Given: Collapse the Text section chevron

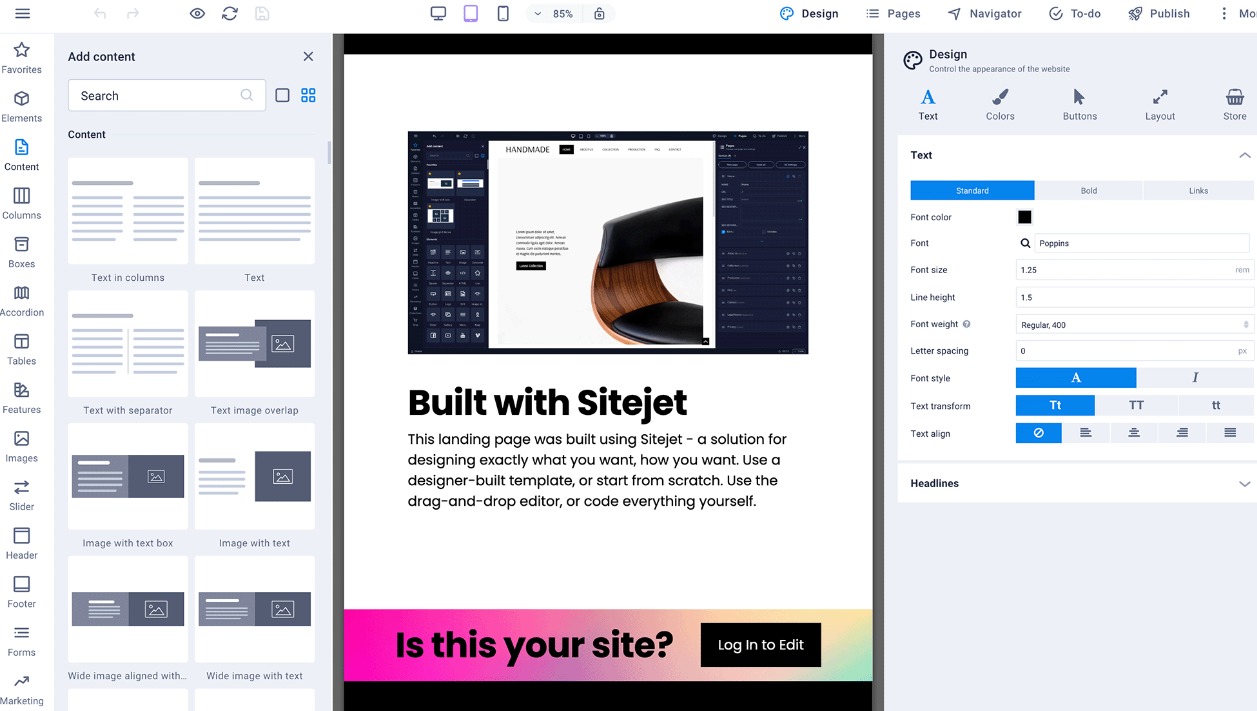Looking at the screenshot, I should click(x=1244, y=155).
